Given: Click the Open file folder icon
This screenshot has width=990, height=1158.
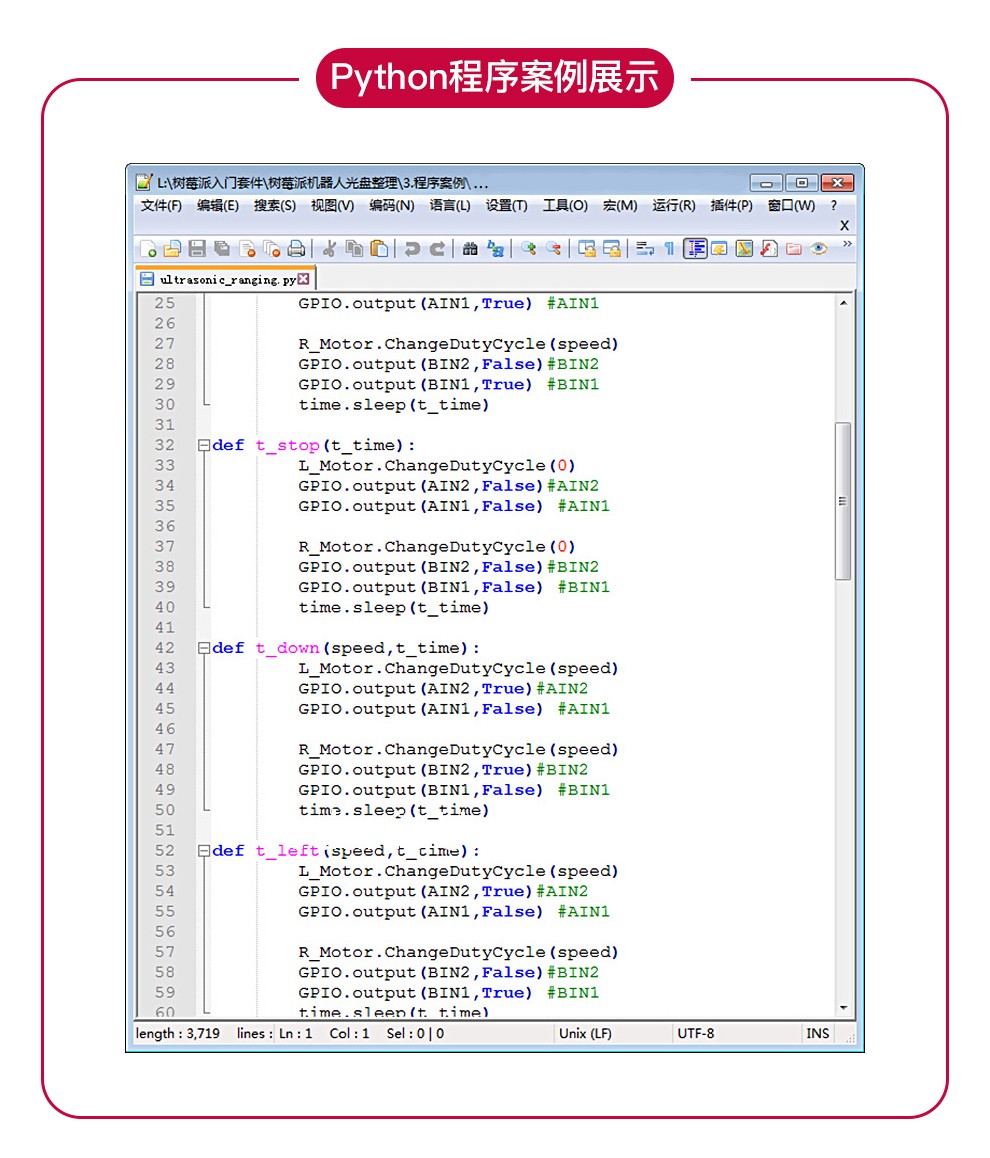Looking at the screenshot, I should pyautogui.click(x=172, y=249).
